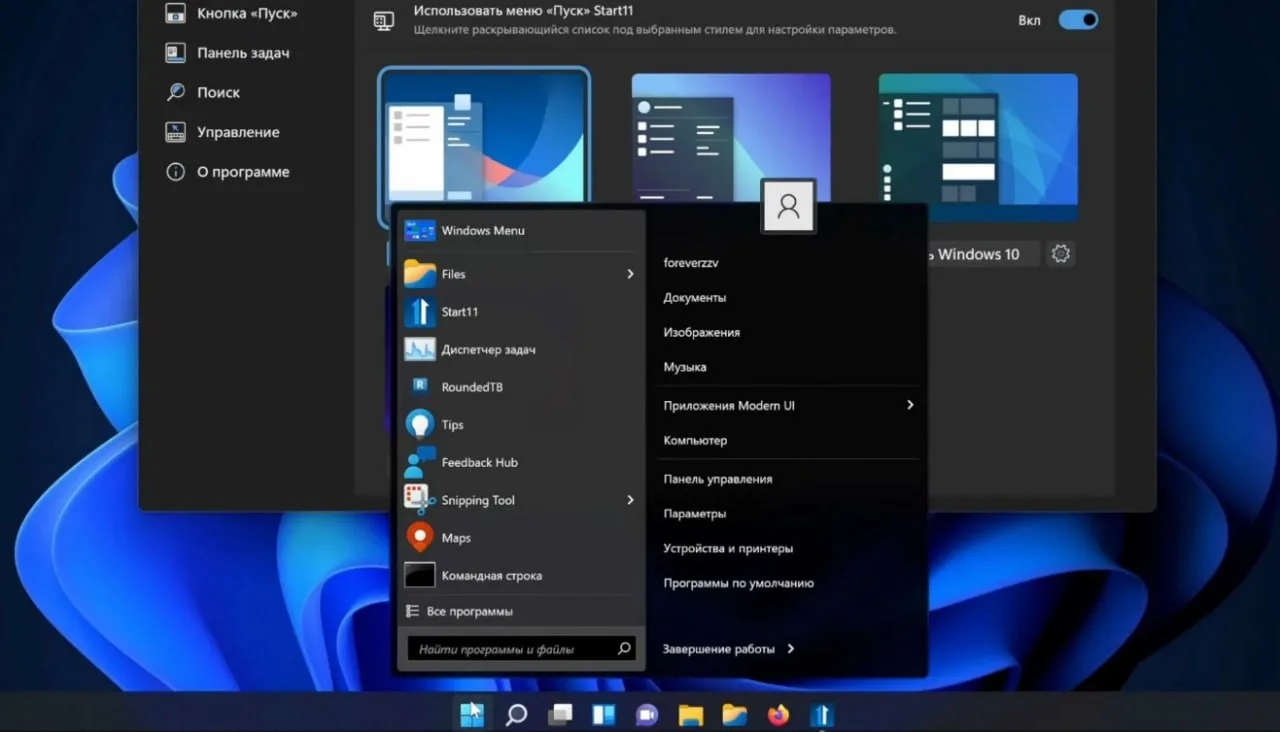Open Программы по умолчанию link
The height and width of the screenshot is (732, 1280).
coord(739,583)
